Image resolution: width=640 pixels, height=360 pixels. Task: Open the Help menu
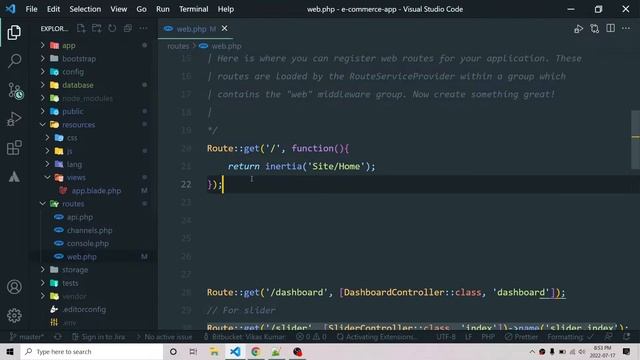click(226, 9)
